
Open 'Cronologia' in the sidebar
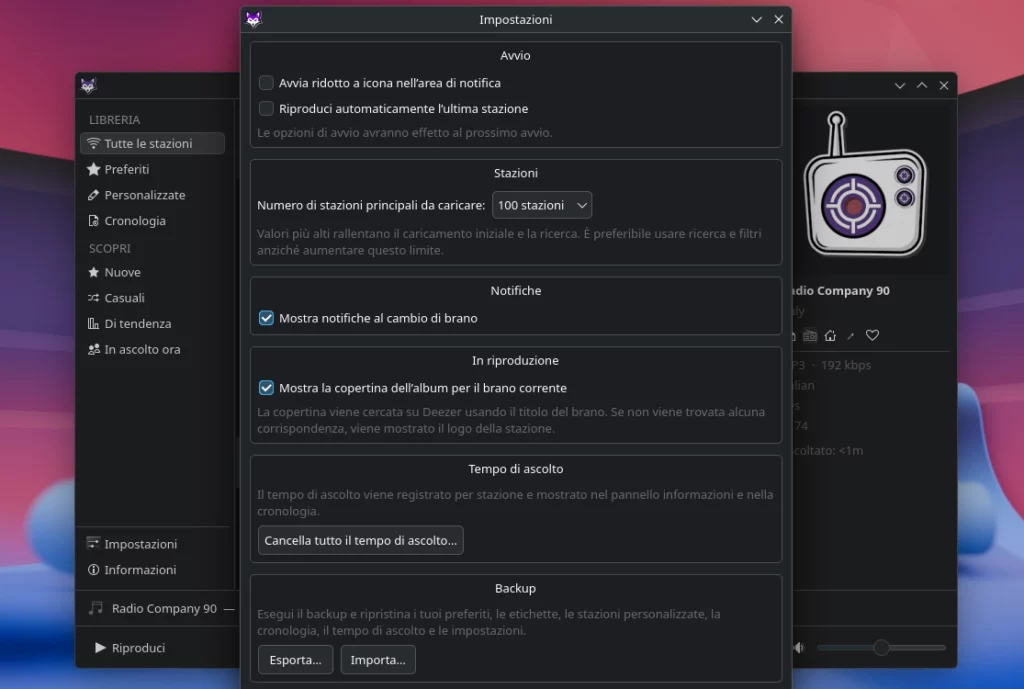pyautogui.click(x=152, y=221)
